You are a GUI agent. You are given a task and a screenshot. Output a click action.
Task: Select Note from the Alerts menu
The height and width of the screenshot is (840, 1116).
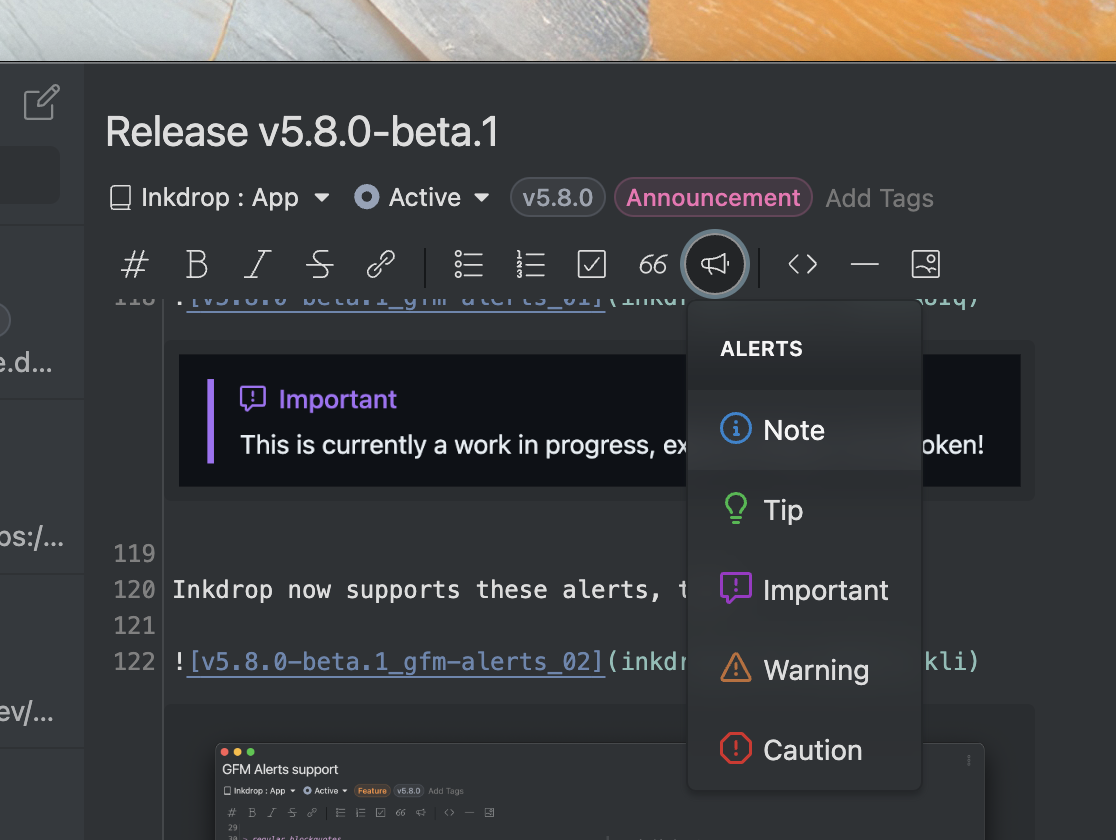tap(794, 430)
